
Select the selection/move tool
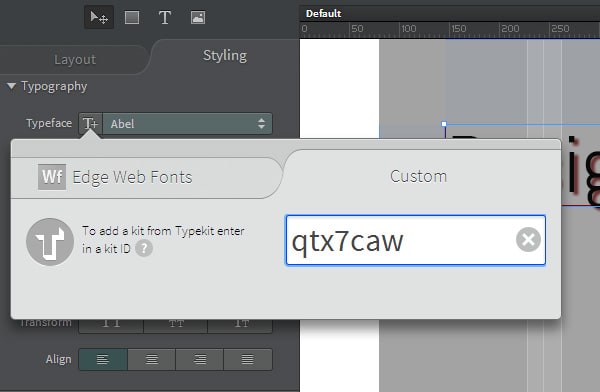99,17
